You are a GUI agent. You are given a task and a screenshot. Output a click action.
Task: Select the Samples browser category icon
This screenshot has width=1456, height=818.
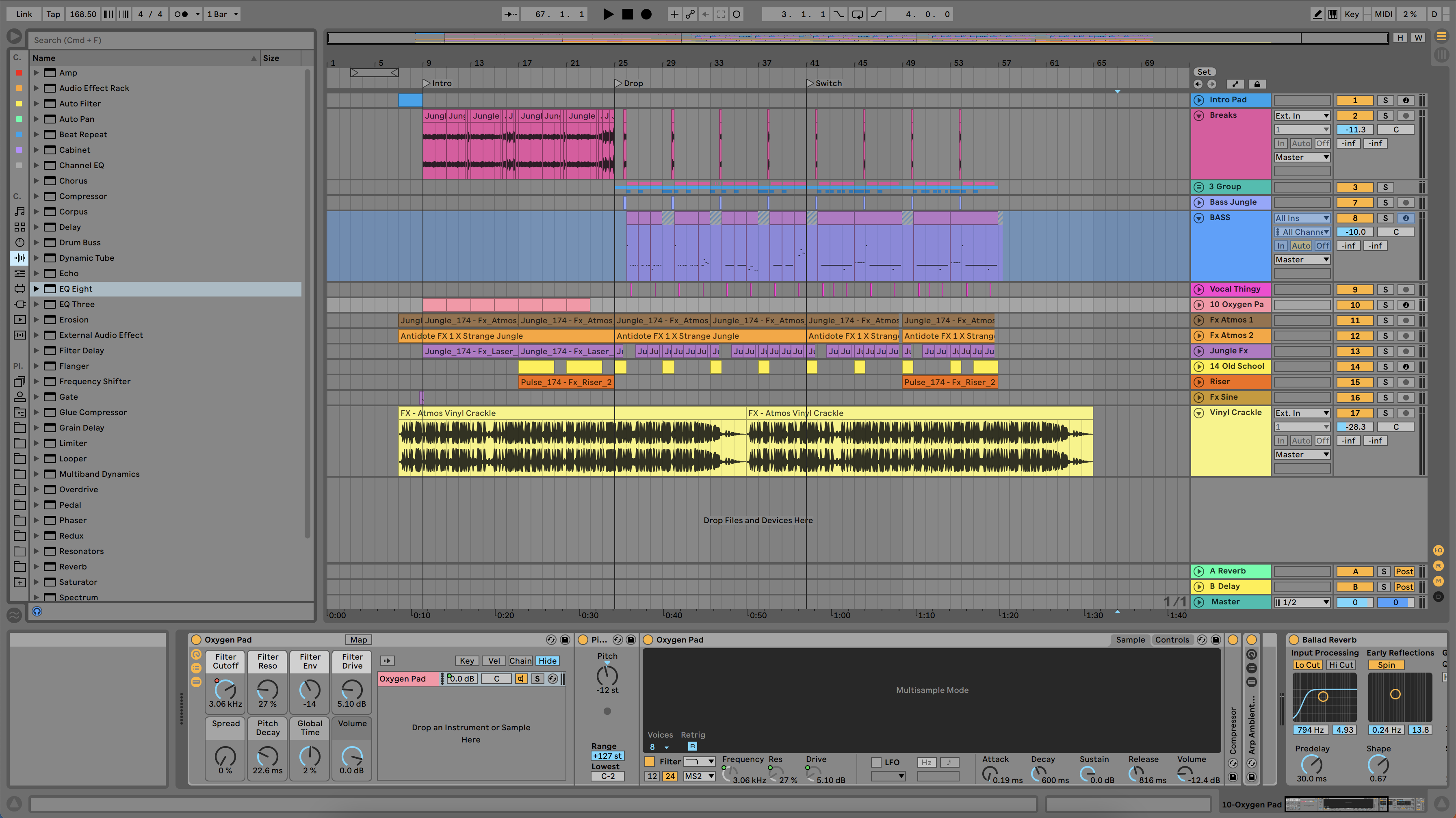19,335
